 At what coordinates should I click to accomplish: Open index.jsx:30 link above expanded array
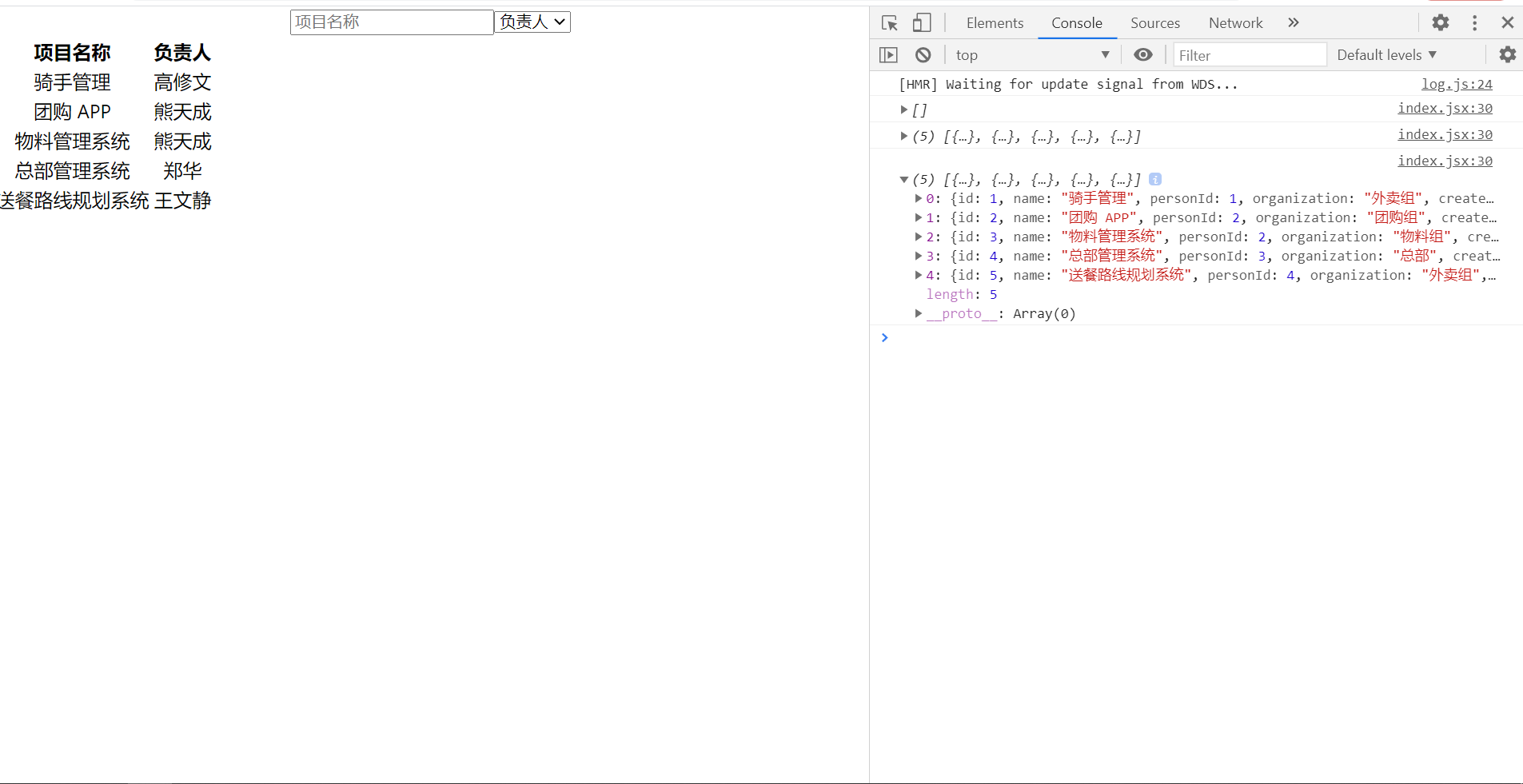coord(1445,161)
